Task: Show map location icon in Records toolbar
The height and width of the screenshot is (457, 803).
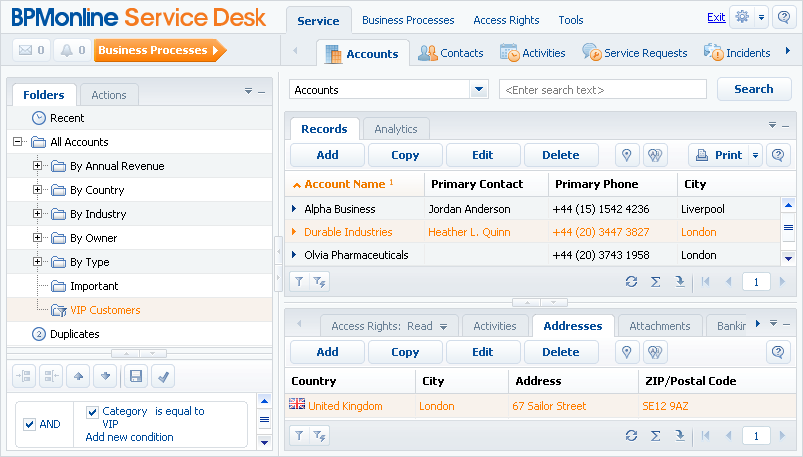Action: (627, 155)
